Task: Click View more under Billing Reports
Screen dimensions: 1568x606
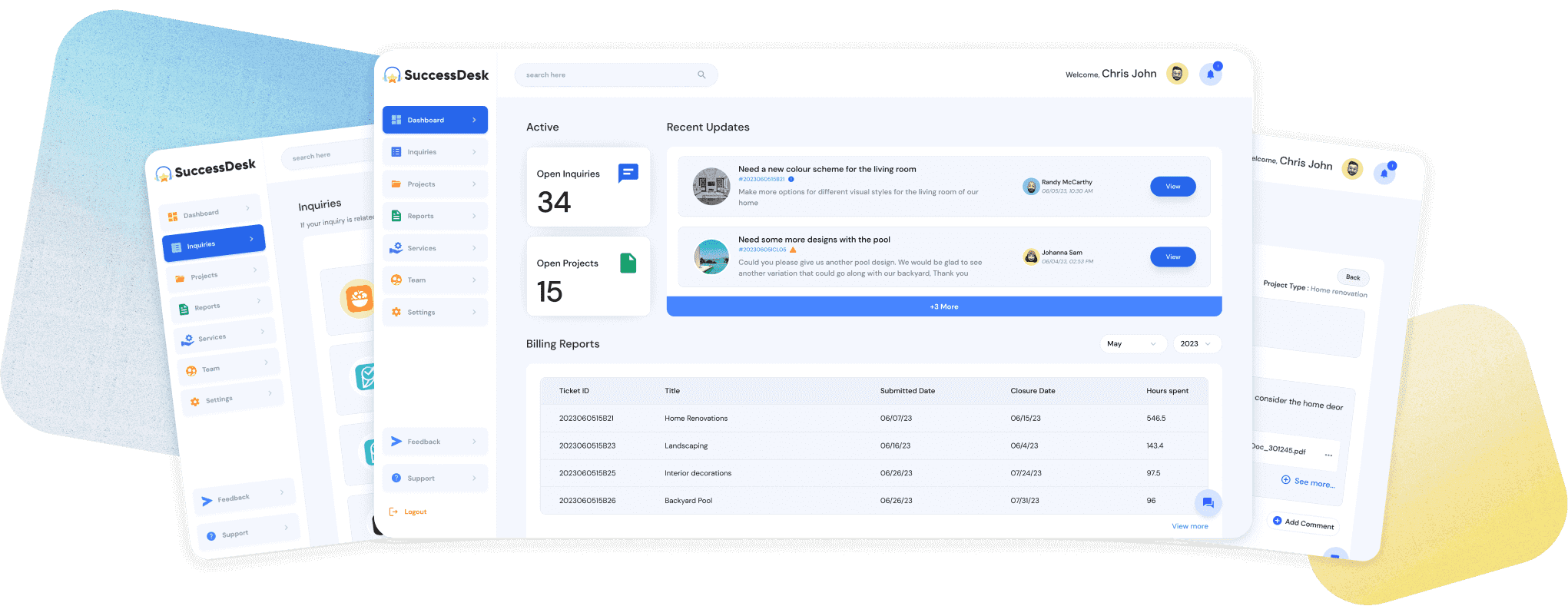Action: pos(1189,526)
